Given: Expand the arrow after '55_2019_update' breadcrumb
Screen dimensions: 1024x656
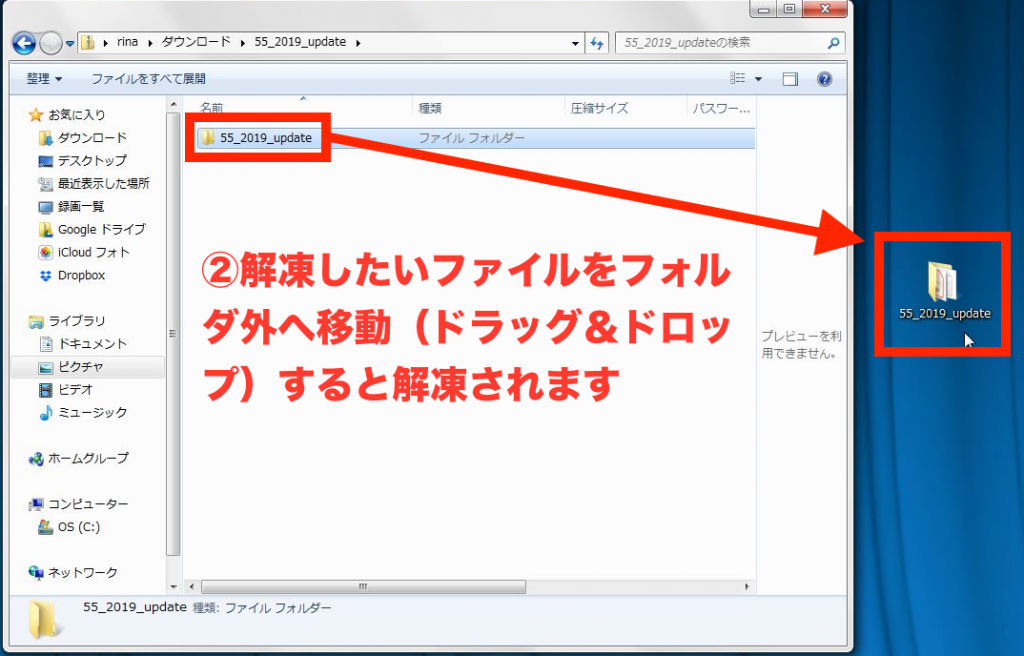Looking at the screenshot, I should [358, 43].
